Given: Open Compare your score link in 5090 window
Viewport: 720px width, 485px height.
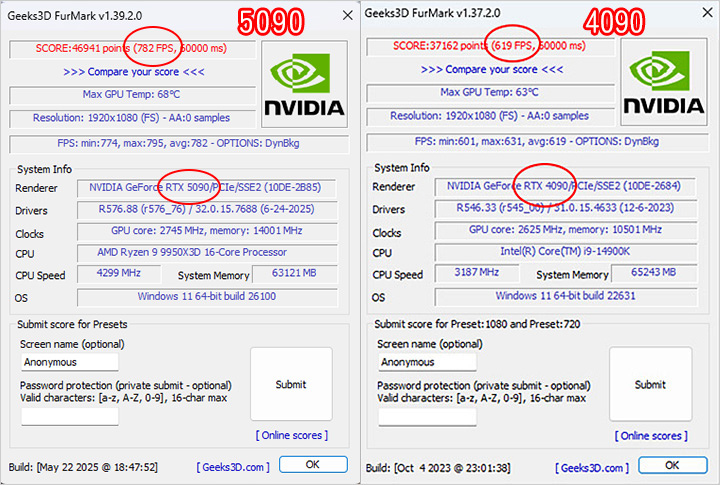Looking at the screenshot, I should [x=134, y=72].
